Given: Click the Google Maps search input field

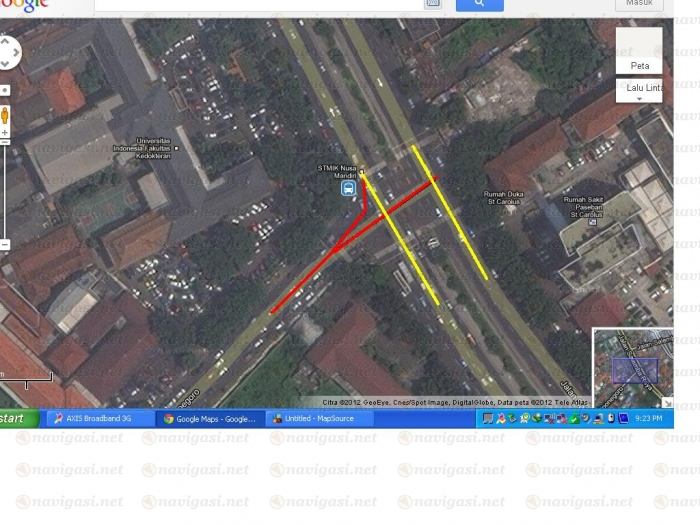Looking at the screenshot, I should (x=260, y=4).
